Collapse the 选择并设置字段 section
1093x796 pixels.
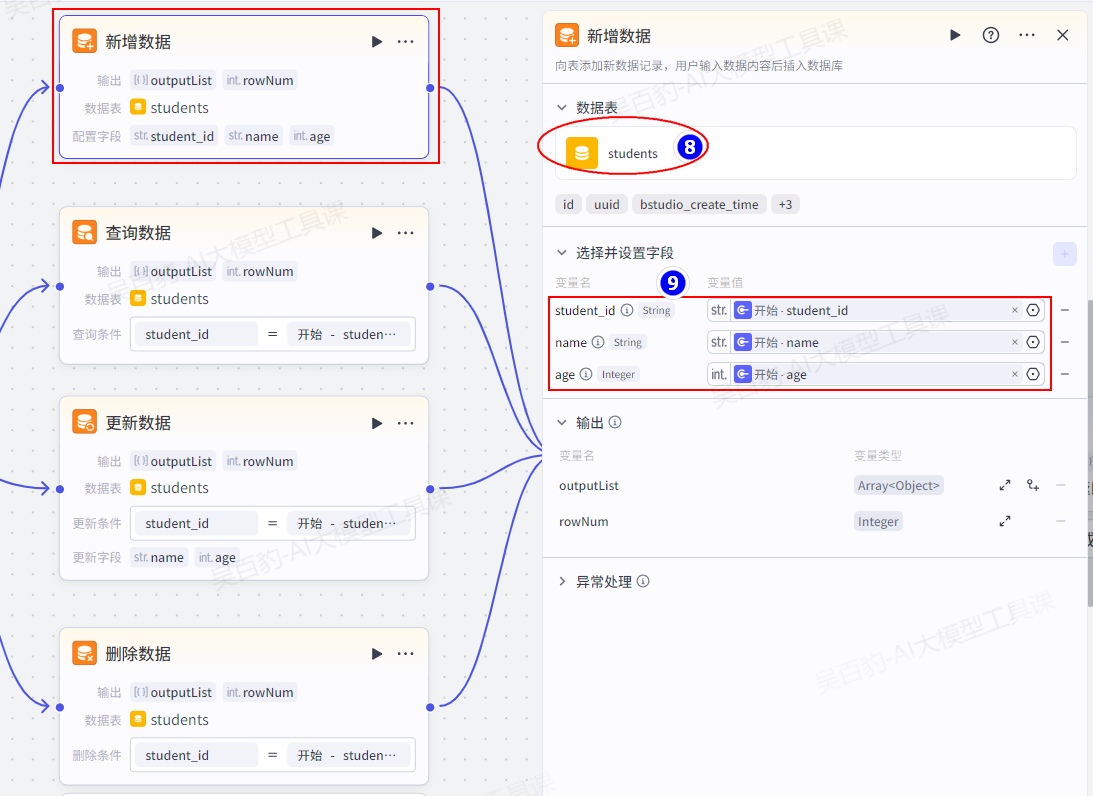pyautogui.click(x=562, y=253)
